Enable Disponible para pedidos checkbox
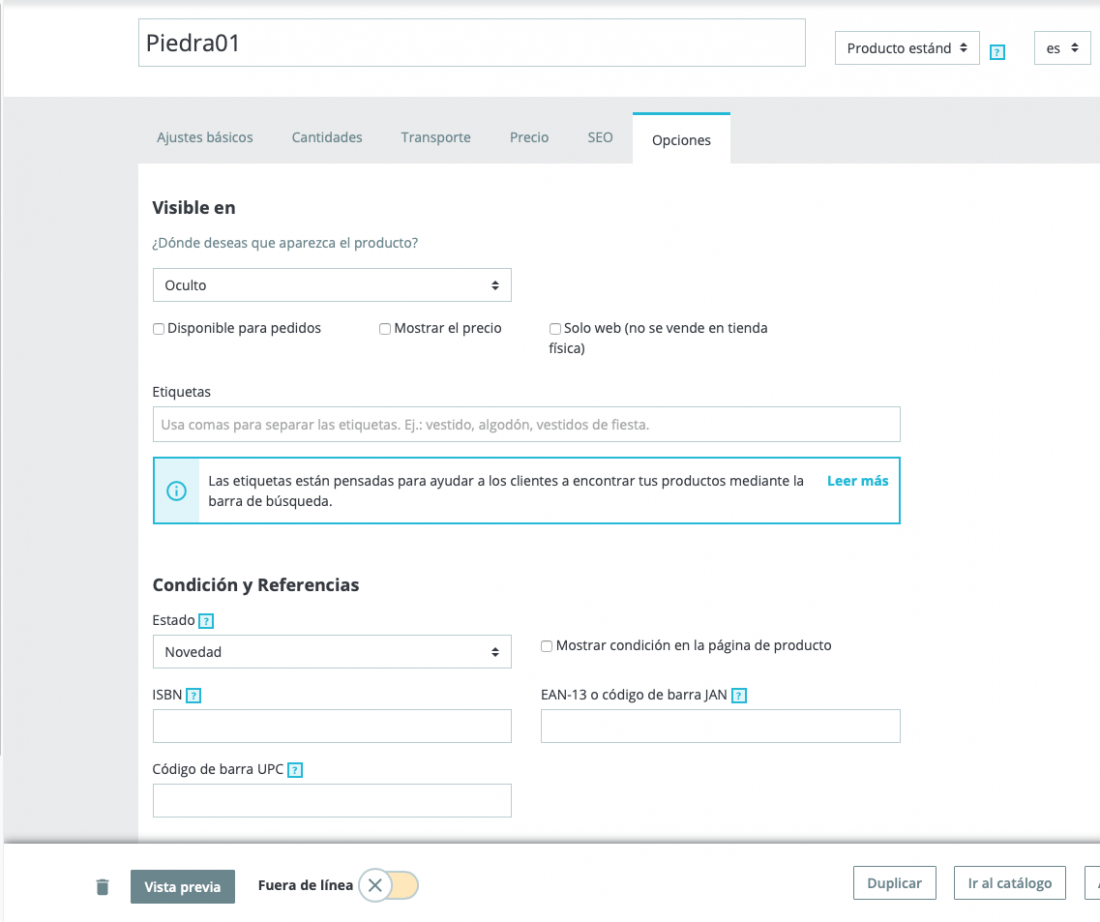The image size is (1100, 922). (159, 329)
